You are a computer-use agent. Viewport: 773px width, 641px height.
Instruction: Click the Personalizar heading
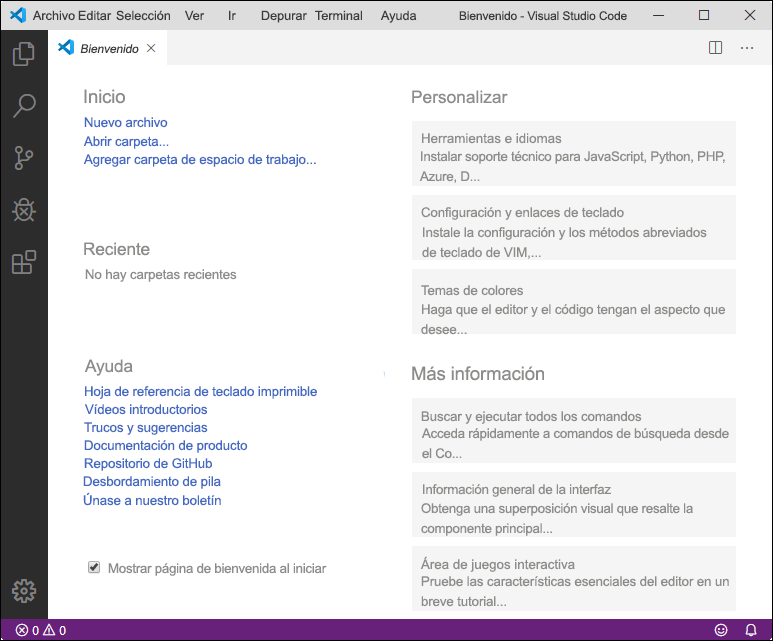pyautogui.click(x=459, y=97)
